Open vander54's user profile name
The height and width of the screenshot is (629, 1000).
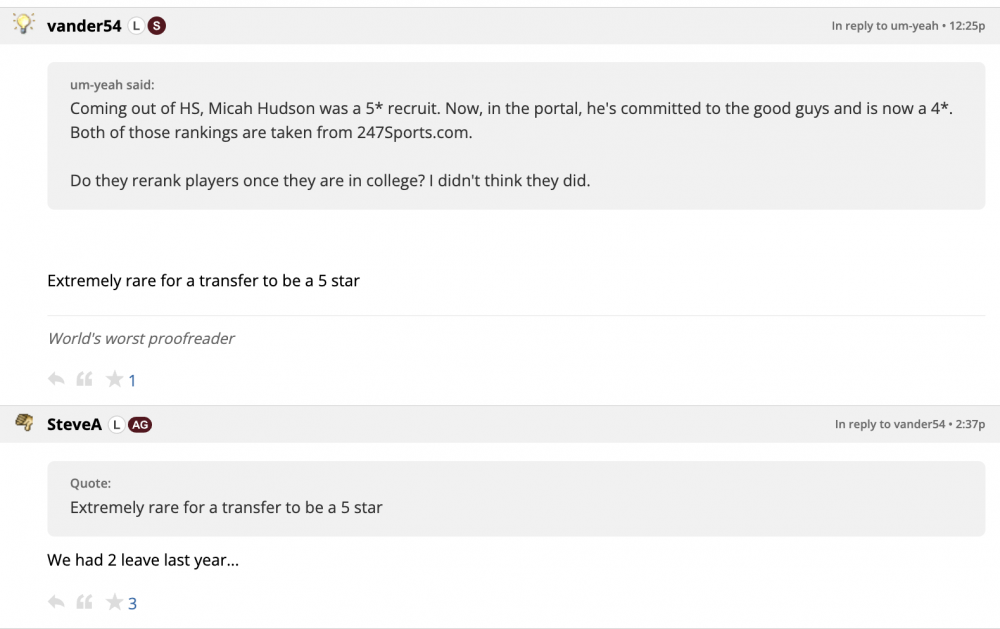point(84,26)
